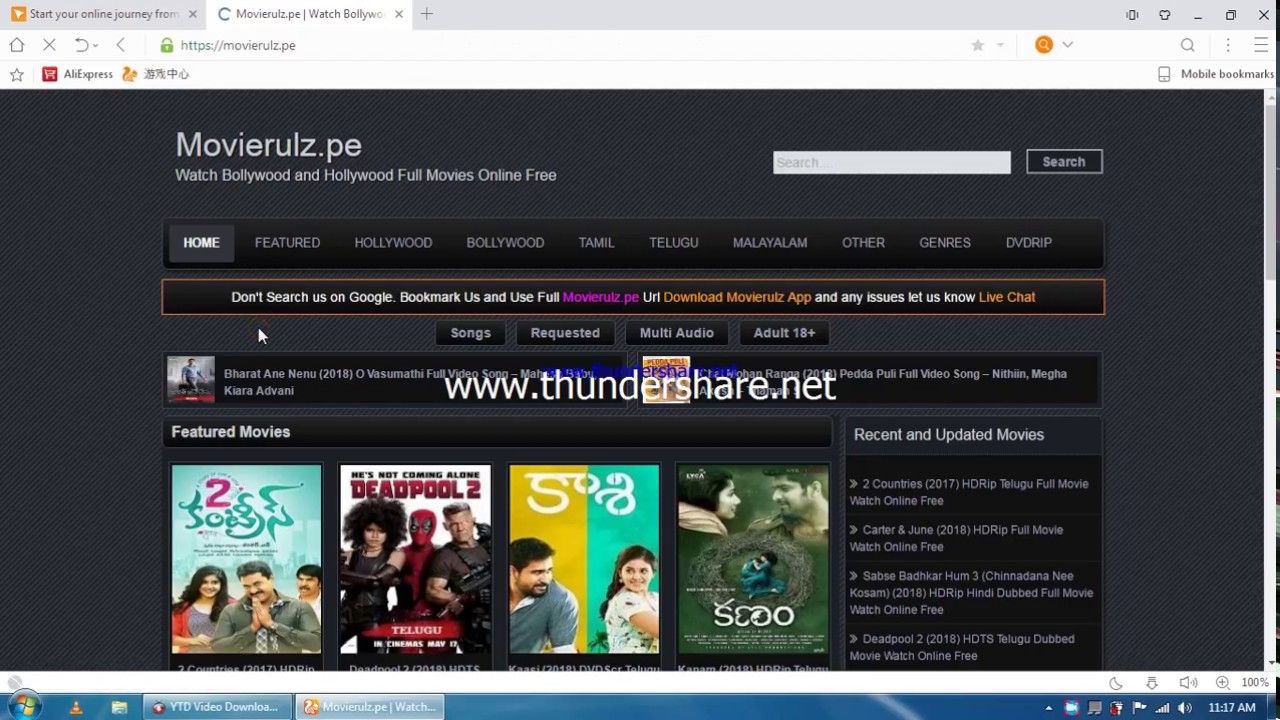Open new tab with plus button
The height and width of the screenshot is (720, 1280).
tap(427, 14)
